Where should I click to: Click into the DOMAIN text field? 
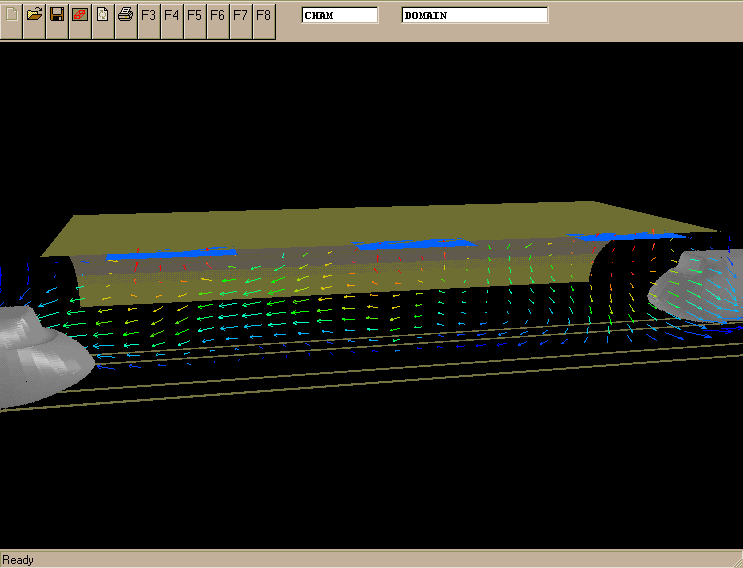[474, 15]
